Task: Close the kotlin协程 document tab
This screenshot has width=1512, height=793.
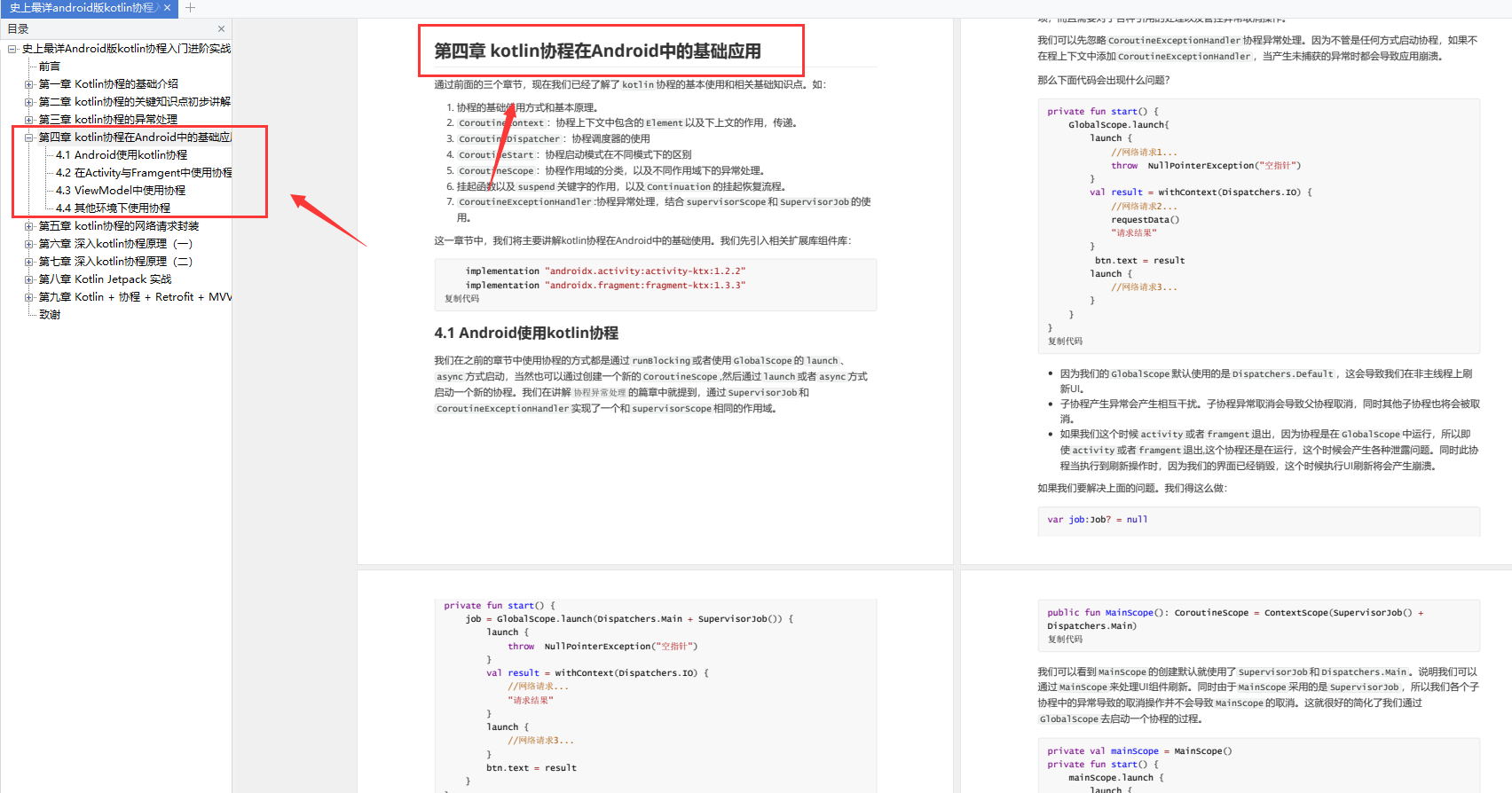Action: click(167, 7)
